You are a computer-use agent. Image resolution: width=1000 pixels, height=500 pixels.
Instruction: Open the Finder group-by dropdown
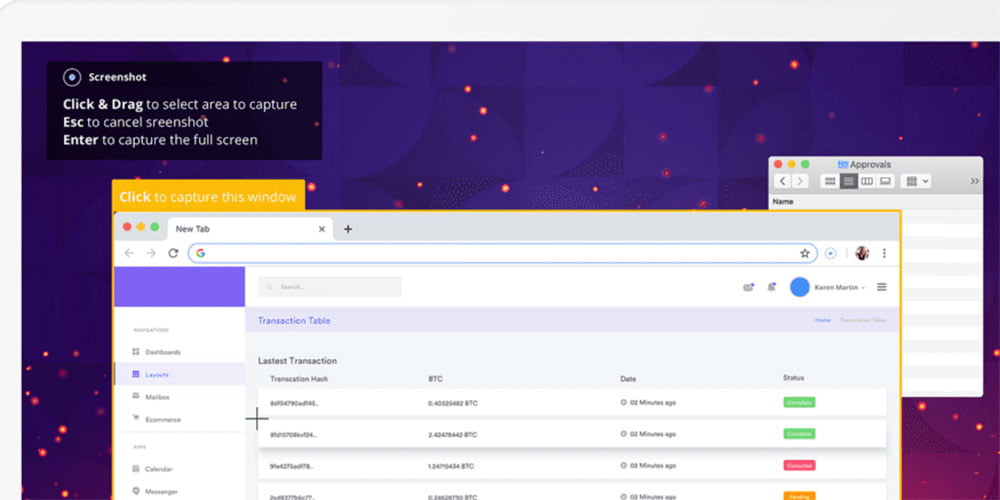(916, 181)
